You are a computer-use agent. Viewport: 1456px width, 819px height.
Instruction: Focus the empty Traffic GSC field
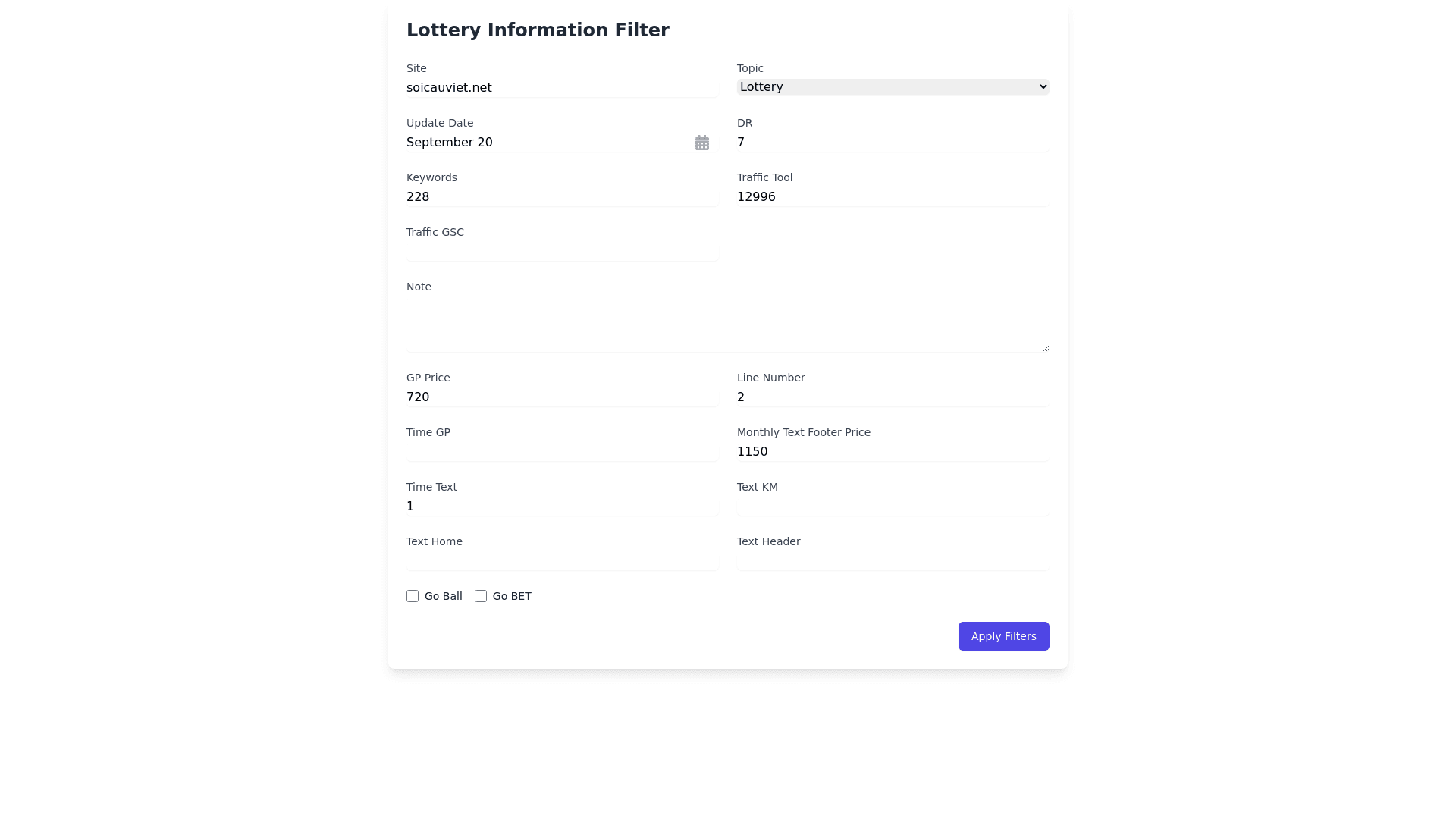[x=562, y=252]
